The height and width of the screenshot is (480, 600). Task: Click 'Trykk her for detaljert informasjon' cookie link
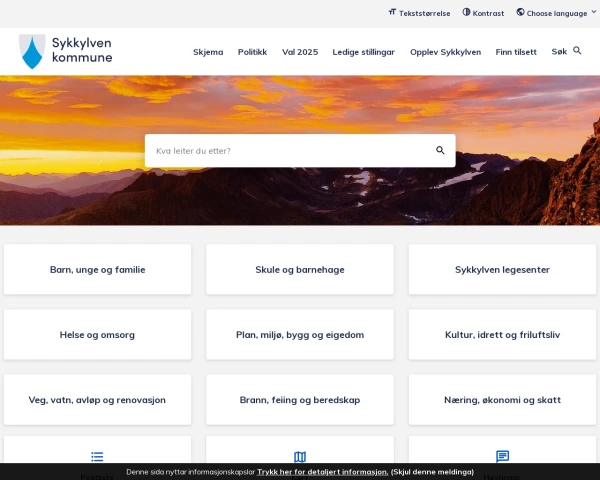click(x=322, y=472)
